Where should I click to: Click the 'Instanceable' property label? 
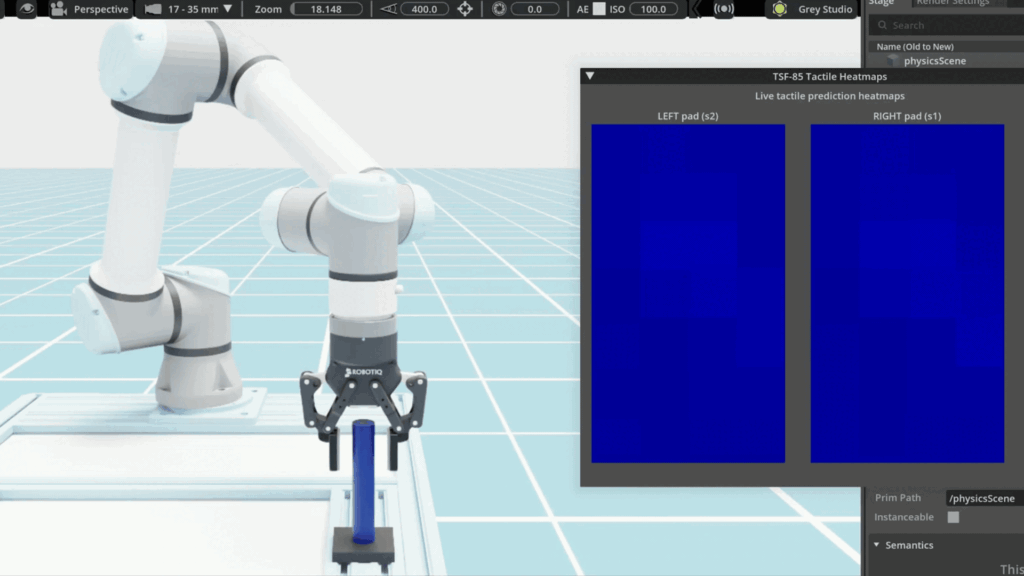click(904, 517)
